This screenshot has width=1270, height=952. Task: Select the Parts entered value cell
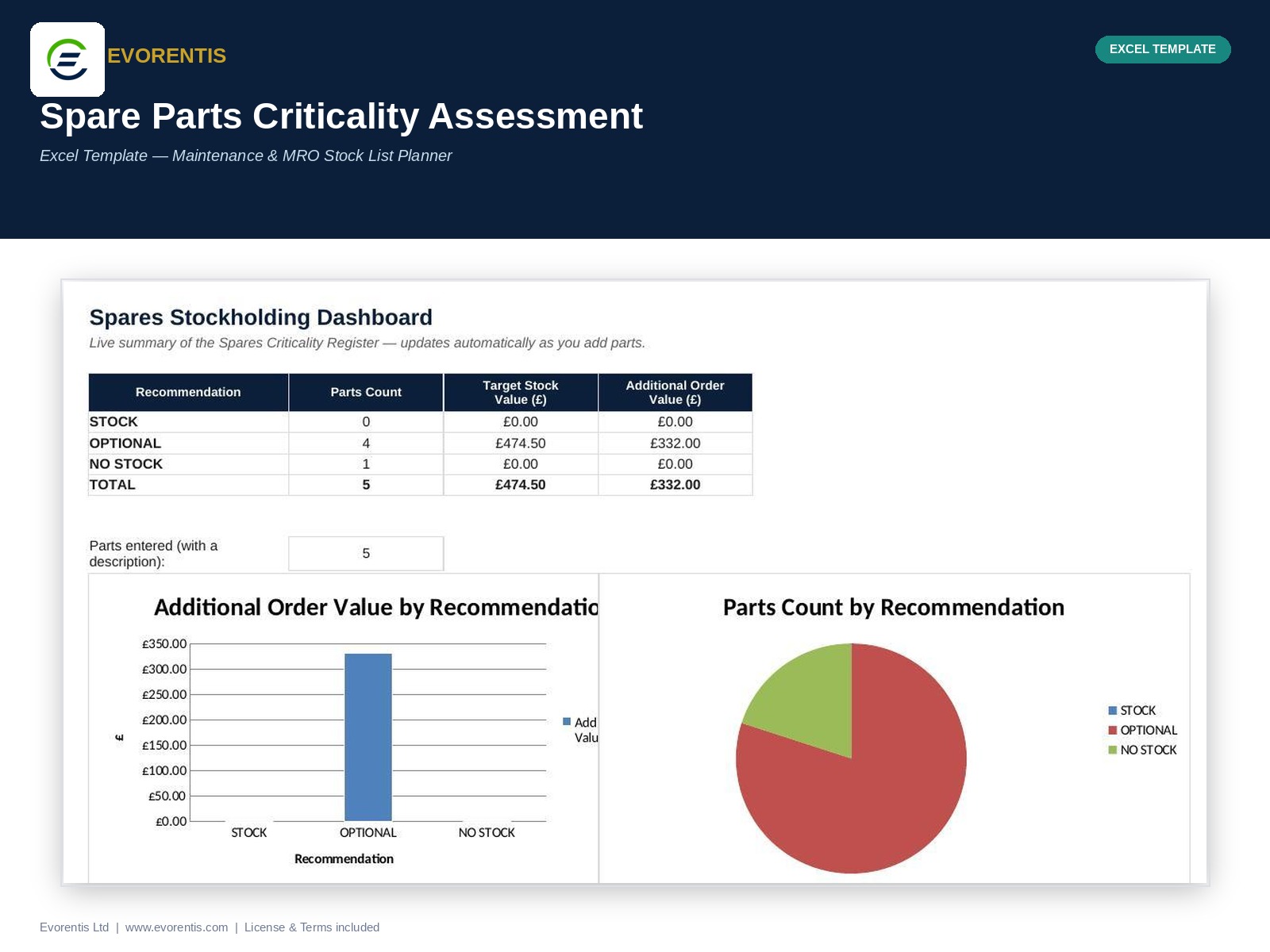point(366,554)
